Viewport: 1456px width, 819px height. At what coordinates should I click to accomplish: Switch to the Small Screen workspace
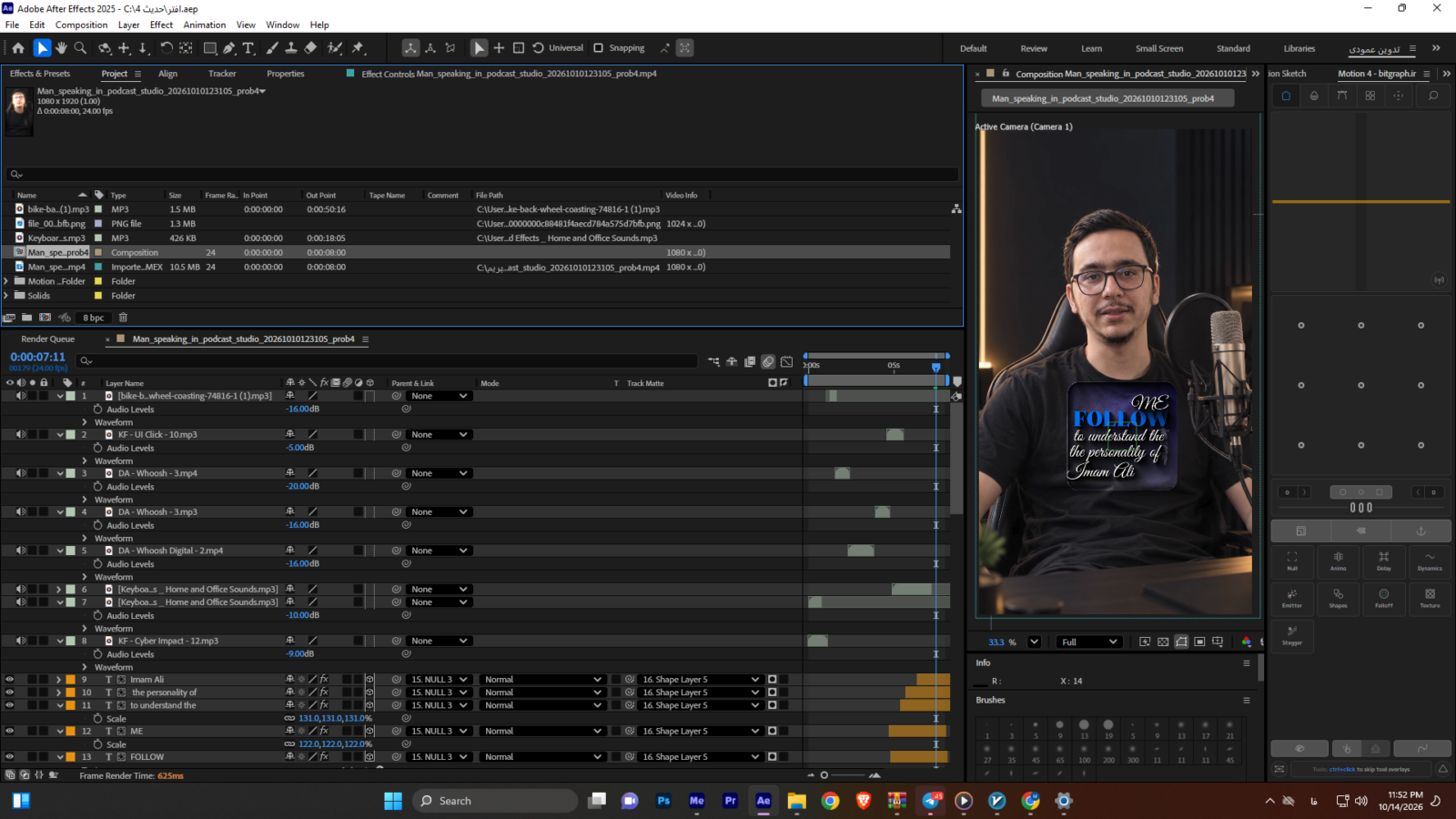pos(1159,48)
